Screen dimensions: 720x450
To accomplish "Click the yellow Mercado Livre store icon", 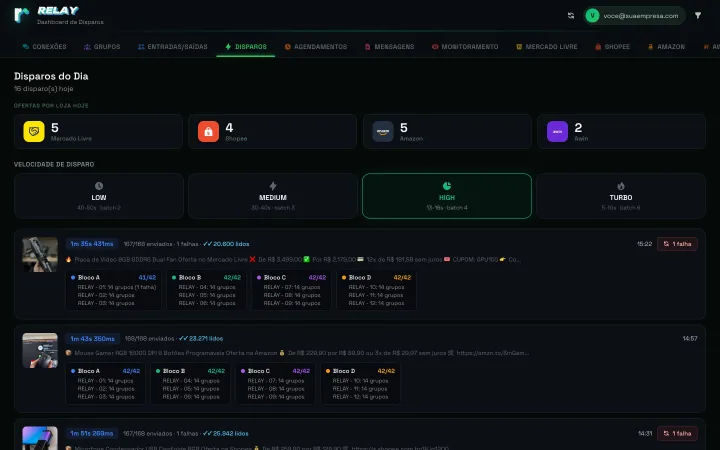I will [34, 132].
